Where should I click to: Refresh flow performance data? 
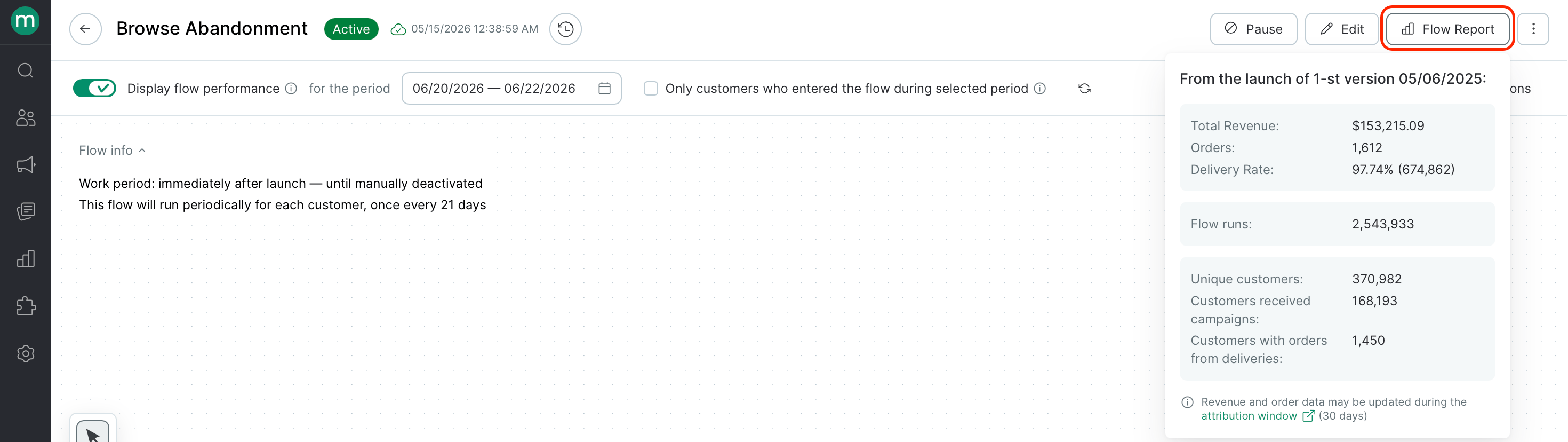(1085, 89)
